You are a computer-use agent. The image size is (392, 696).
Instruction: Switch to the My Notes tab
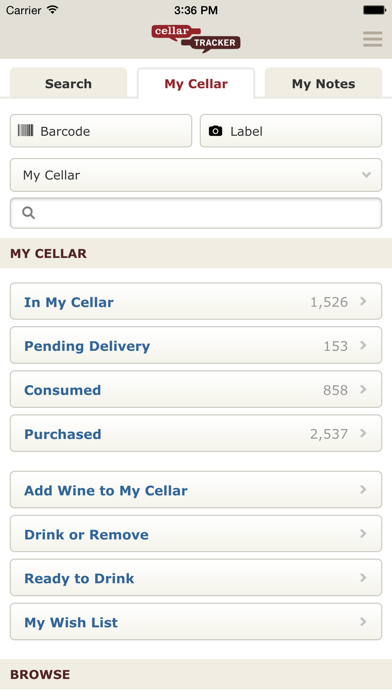tap(323, 83)
